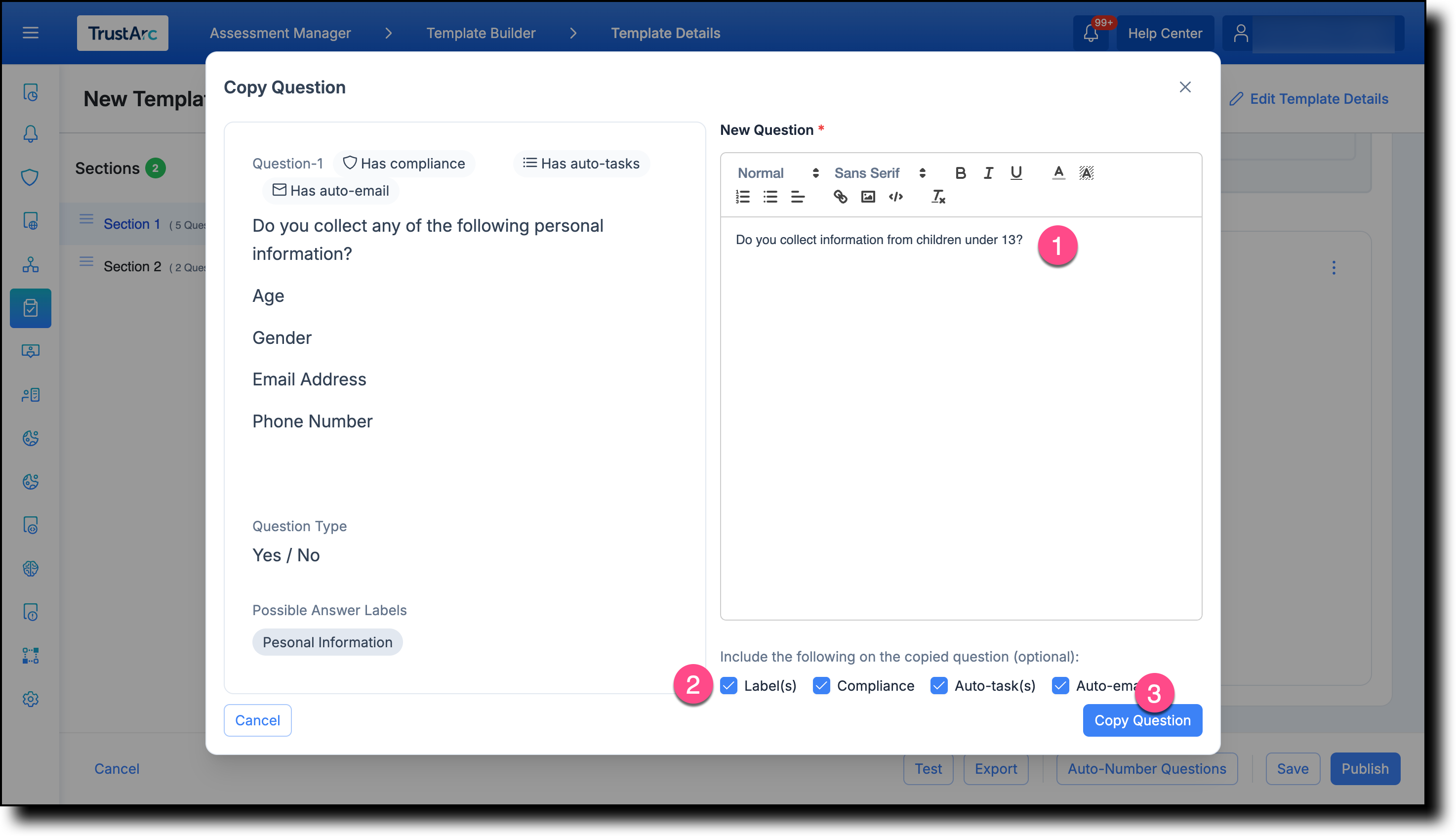Grab the Section 2 drag handle icon
Screen dimensions: 1456x836
coord(86,262)
